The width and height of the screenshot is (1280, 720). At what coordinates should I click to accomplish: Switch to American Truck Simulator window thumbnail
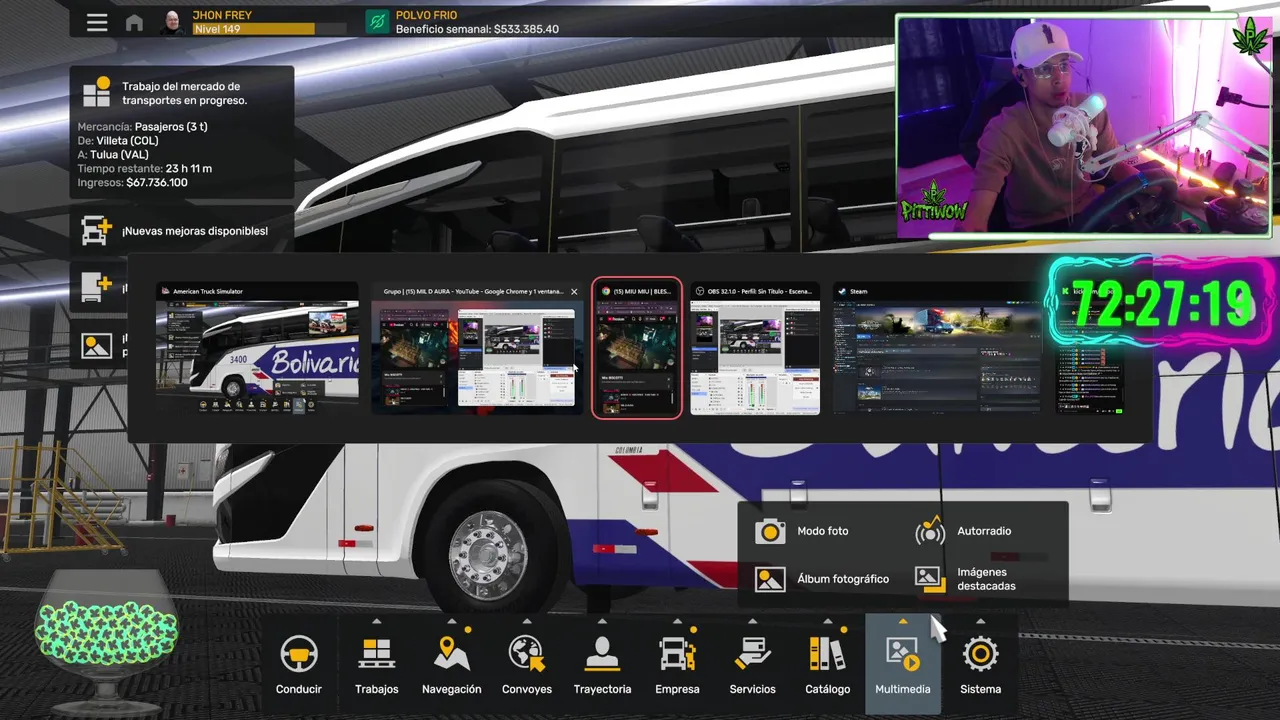click(257, 349)
